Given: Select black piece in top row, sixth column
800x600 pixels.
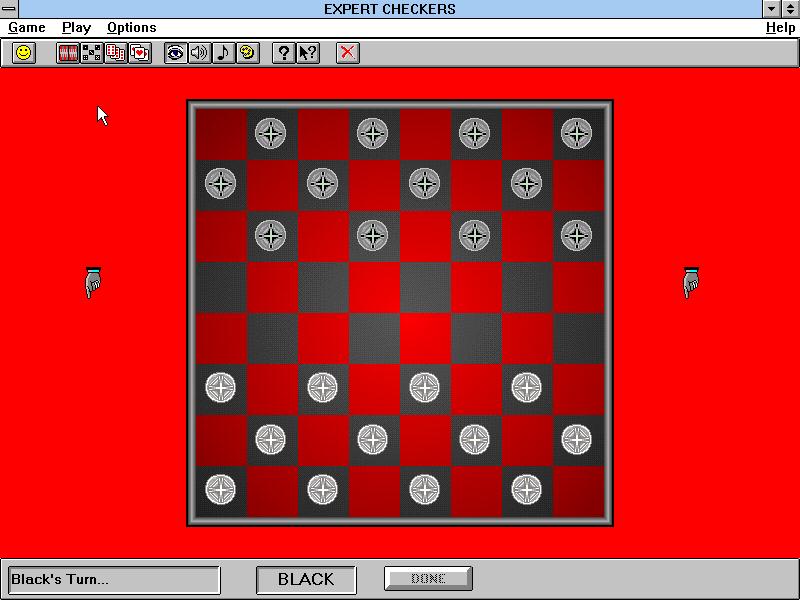Looking at the screenshot, I should point(474,133).
